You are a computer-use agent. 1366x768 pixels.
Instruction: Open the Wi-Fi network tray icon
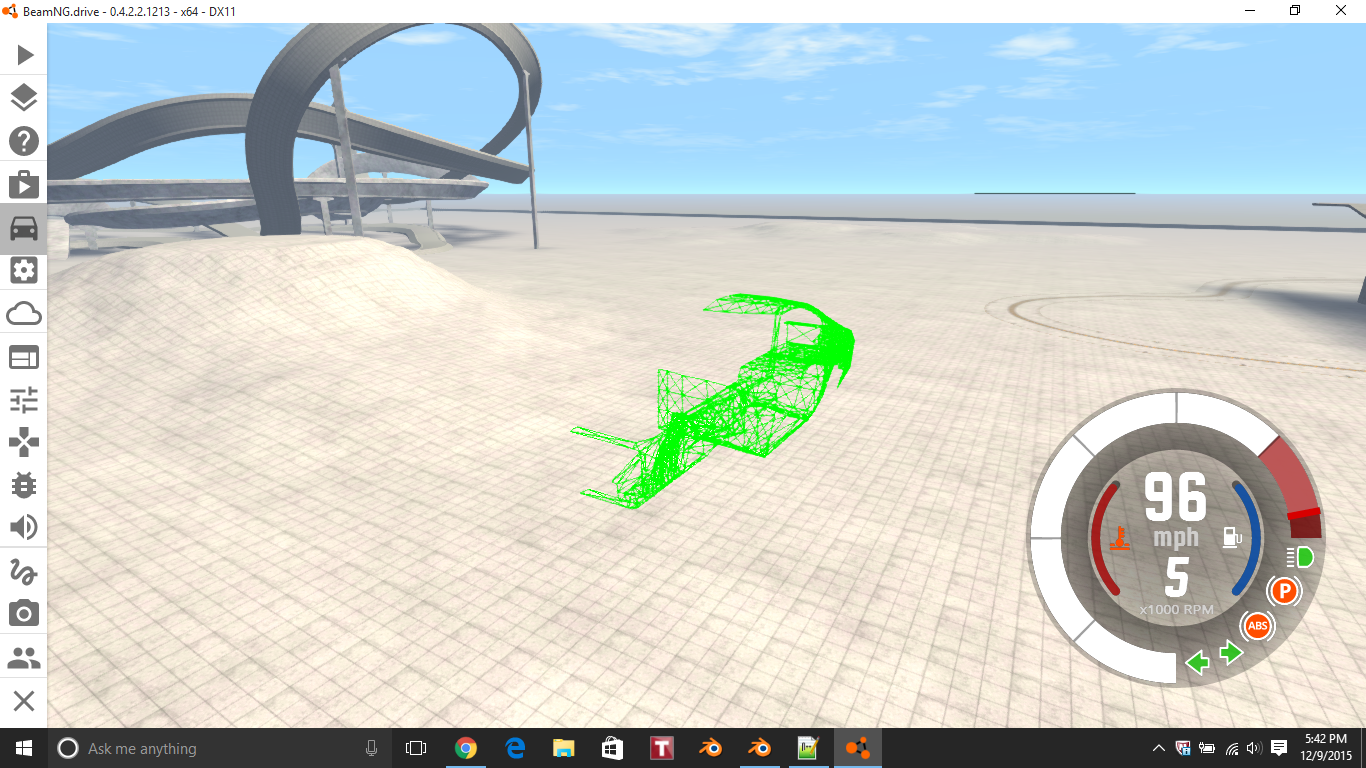(x=1232, y=748)
